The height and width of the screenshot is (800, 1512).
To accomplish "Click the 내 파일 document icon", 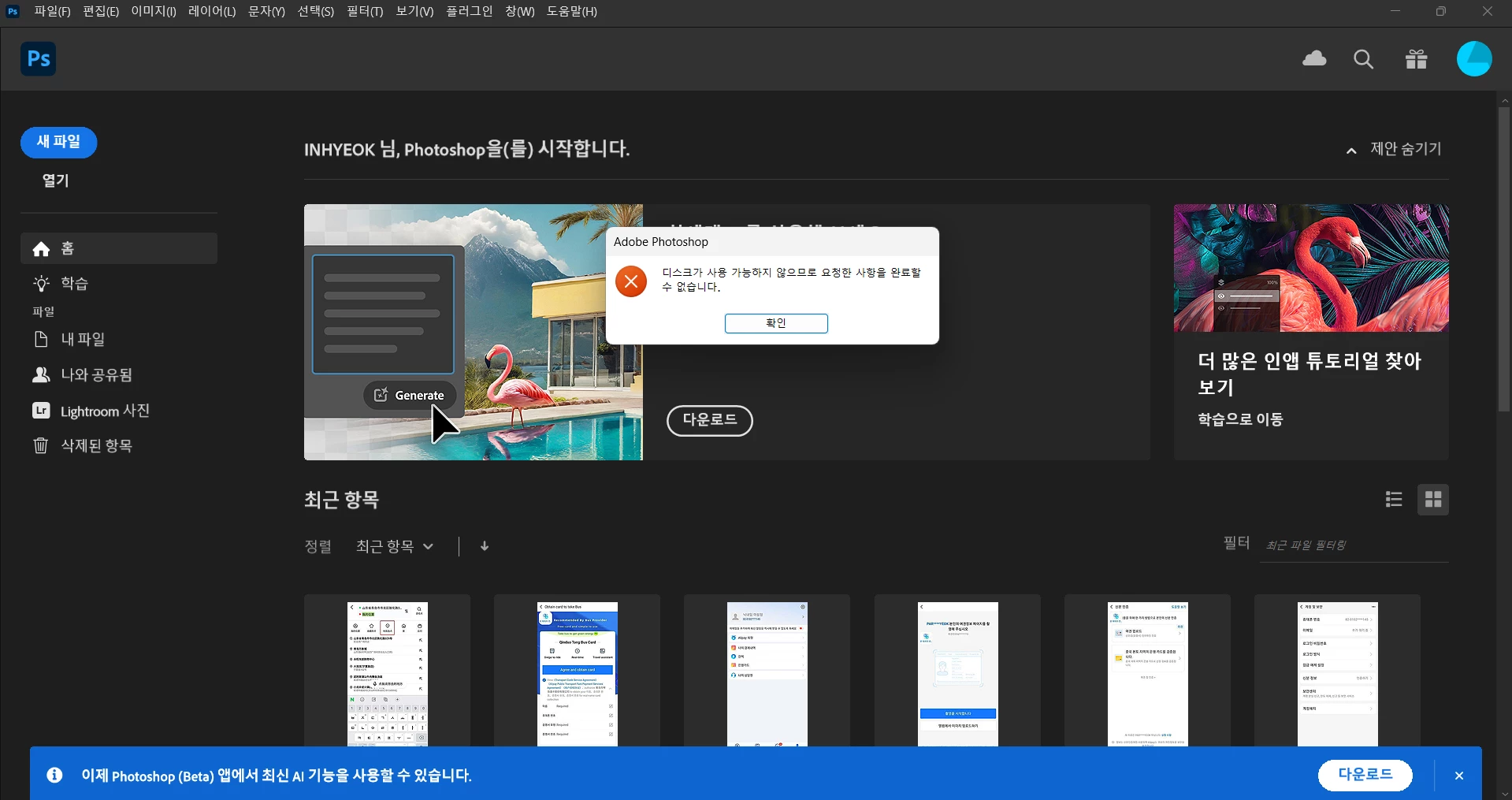I will pyautogui.click(x=41, y=339).
